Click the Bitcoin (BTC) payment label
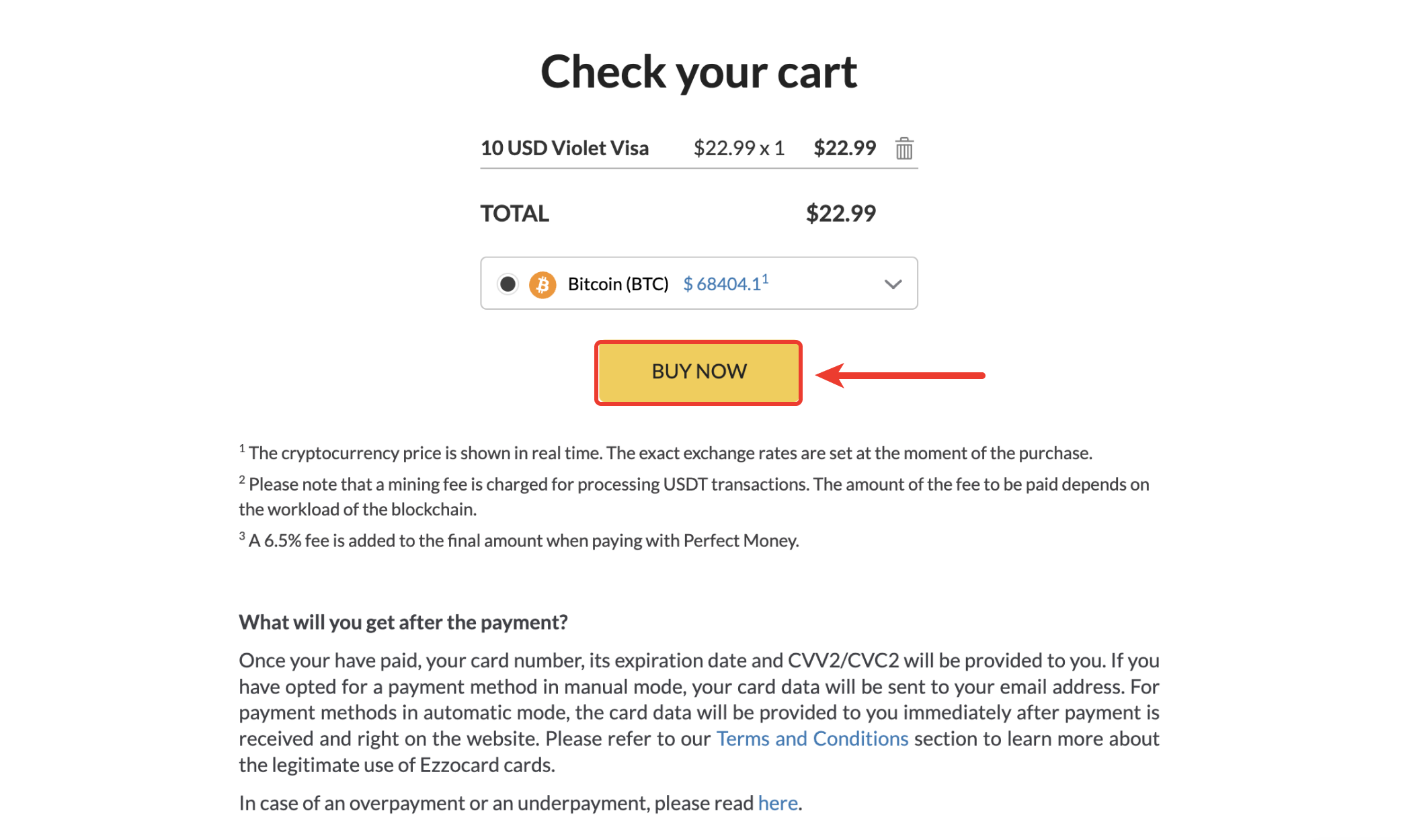 618,284
